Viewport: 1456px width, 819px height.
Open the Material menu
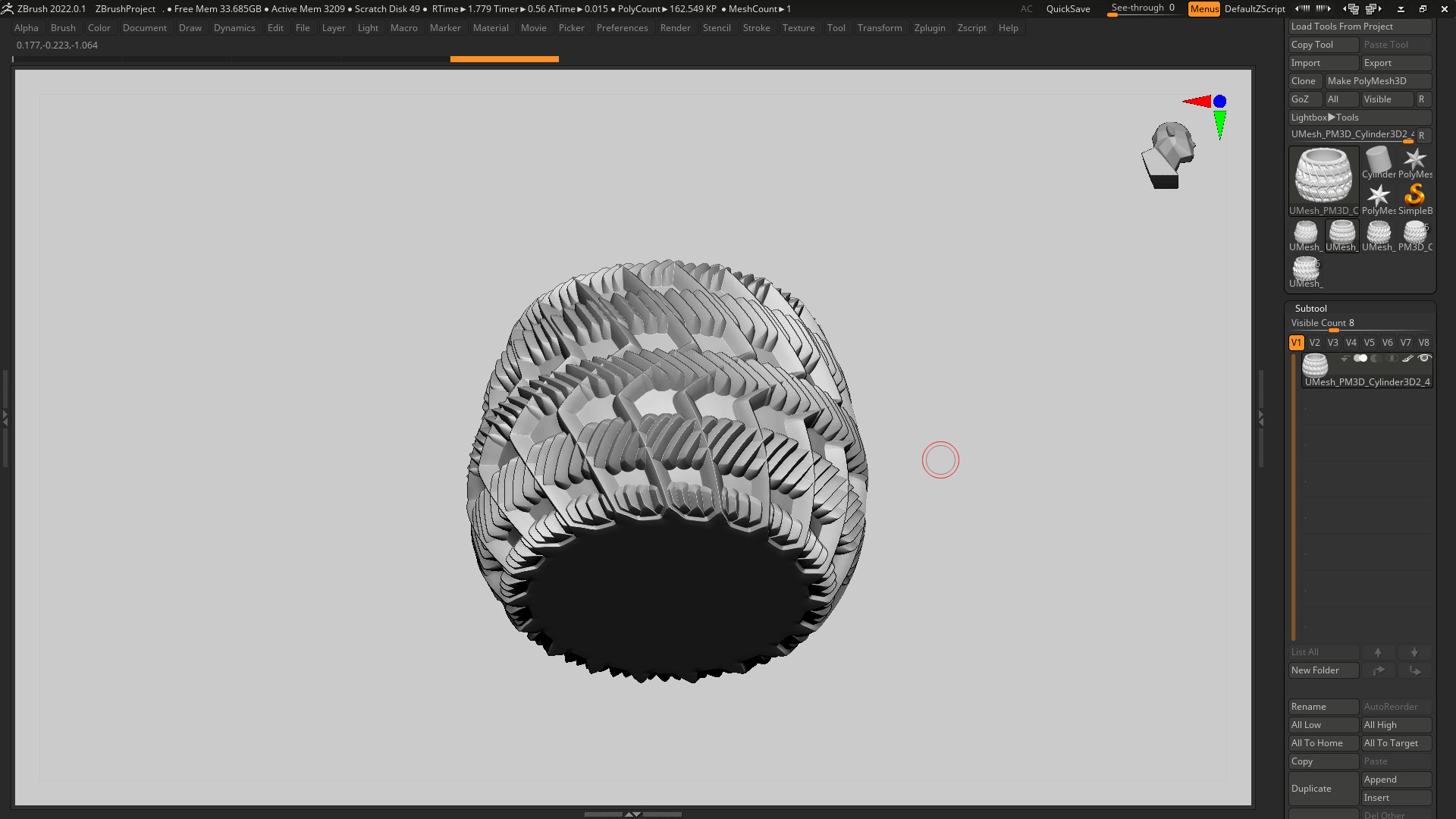pos(491,28)
